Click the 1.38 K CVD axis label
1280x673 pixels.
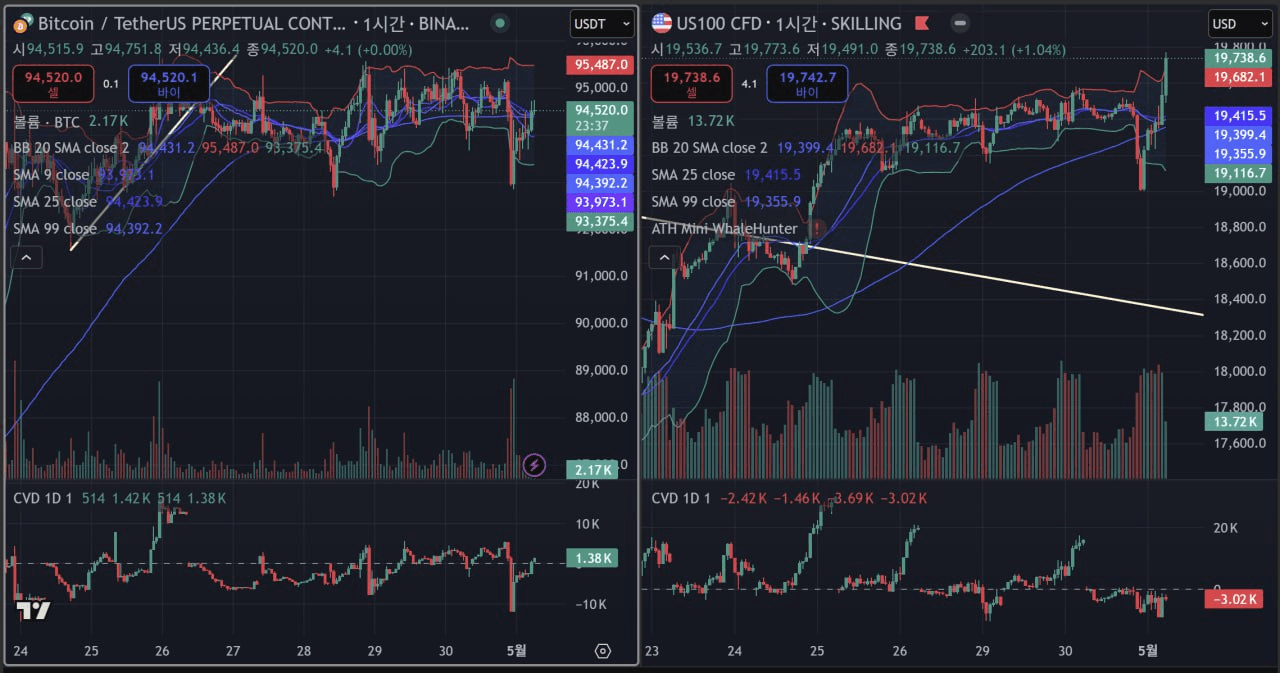pos(592,558)
